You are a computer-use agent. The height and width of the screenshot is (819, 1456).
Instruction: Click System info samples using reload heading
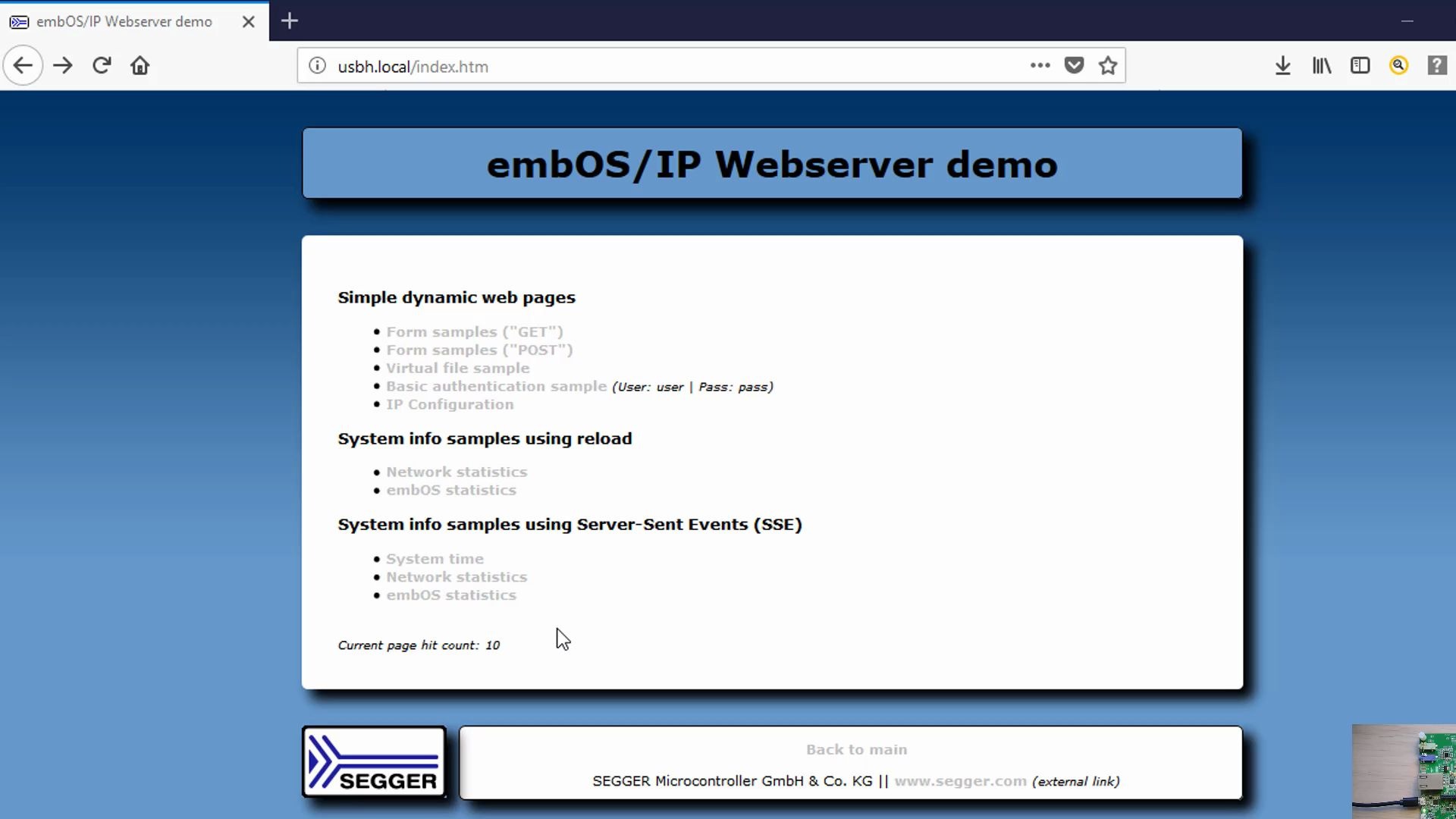pos(485,438)
